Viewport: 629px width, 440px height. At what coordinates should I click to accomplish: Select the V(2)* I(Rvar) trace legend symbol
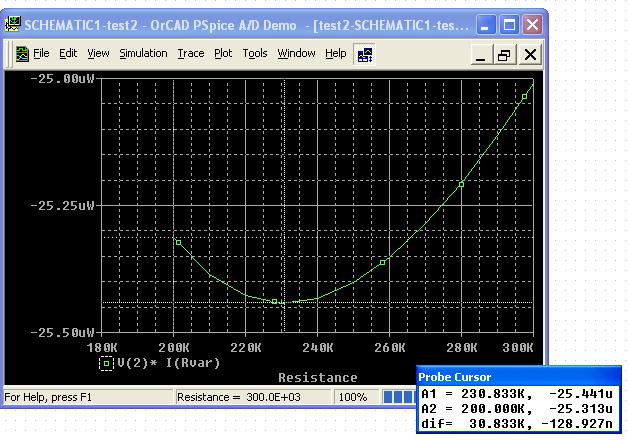(x=106, y=363)
